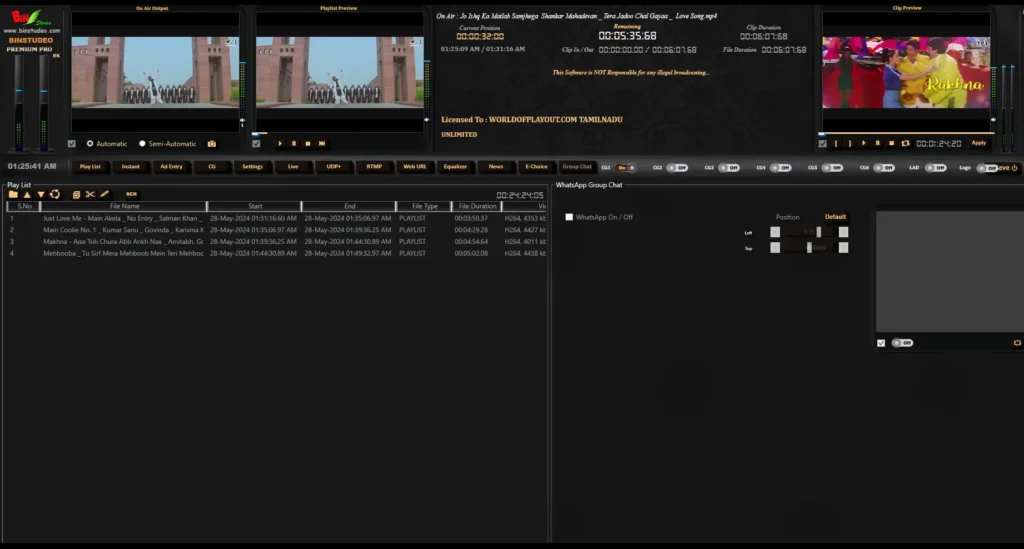Screen dimensions: 1024x549
Task: Open the Group Chat tab
Action: 577,166
